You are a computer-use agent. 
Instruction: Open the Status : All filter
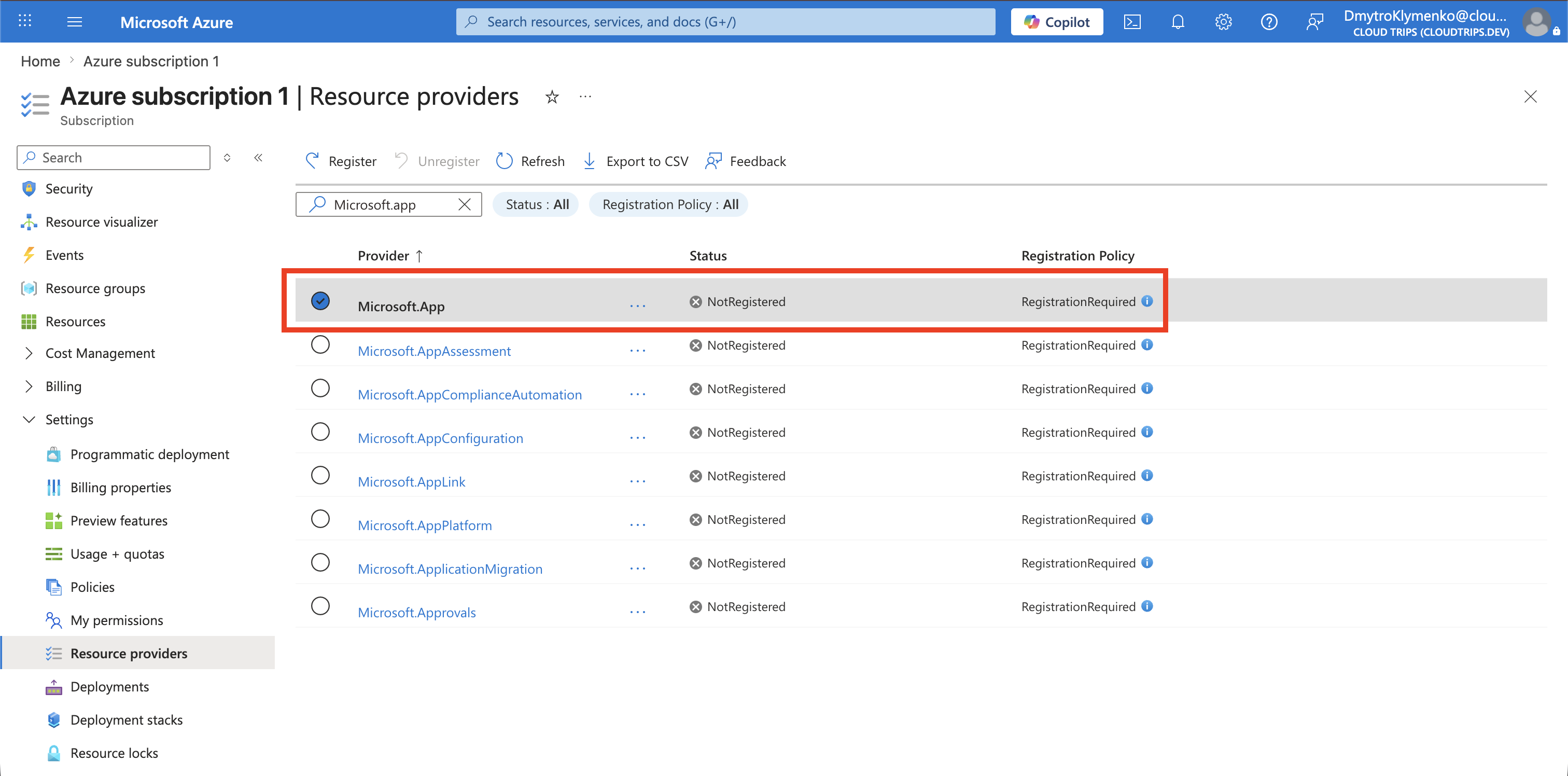pos(536,205)
